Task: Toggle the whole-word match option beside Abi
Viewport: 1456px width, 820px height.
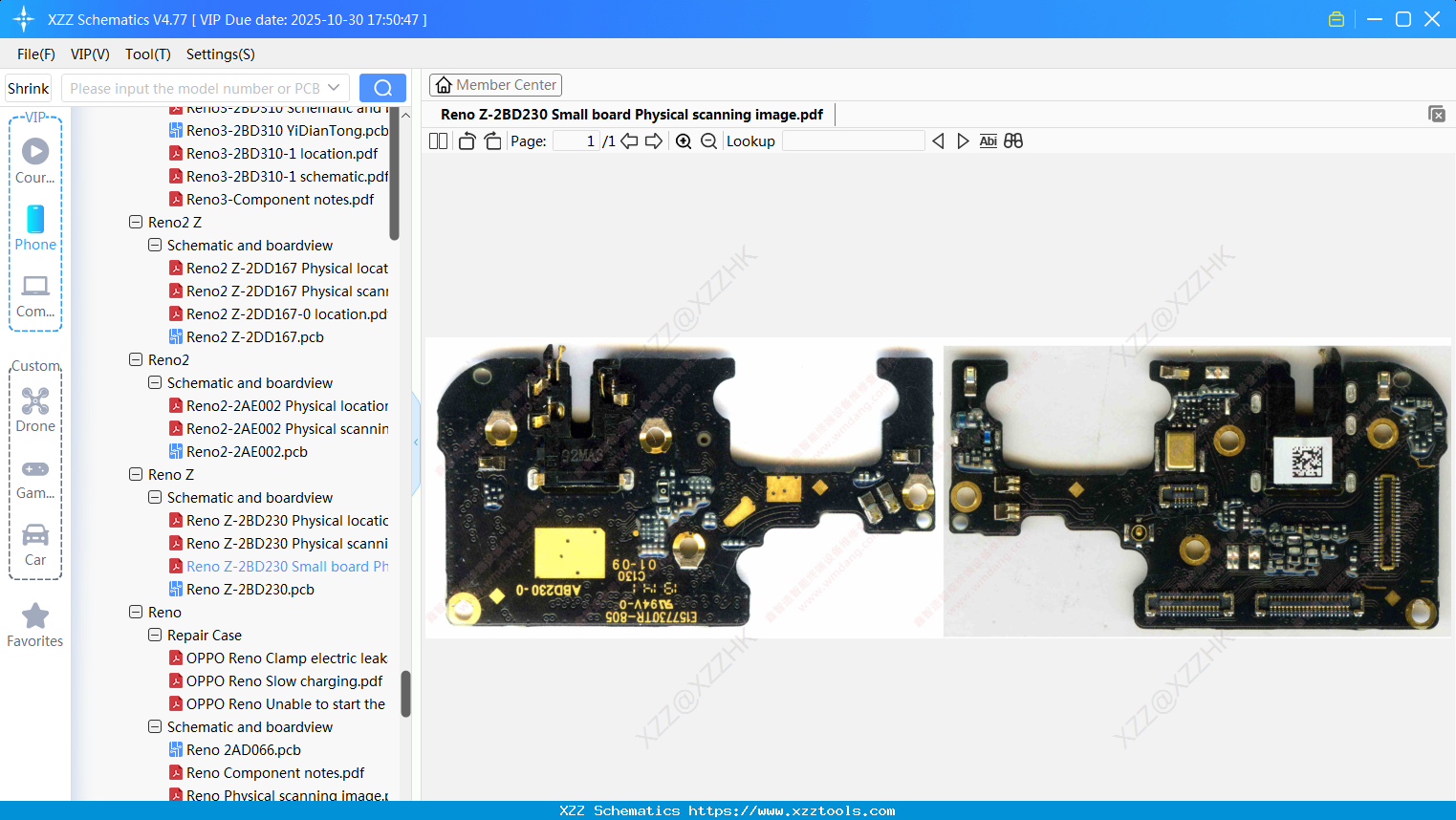Action: click(x=1013, y=140)
